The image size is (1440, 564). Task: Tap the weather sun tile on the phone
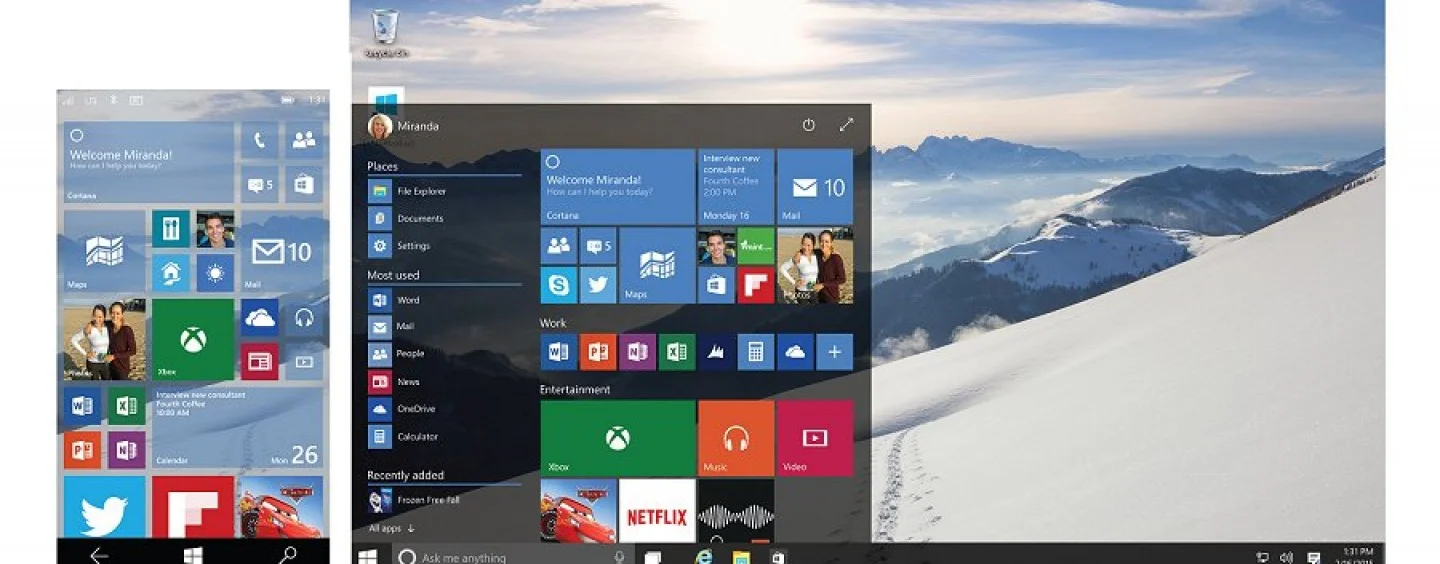click(215, 273)
